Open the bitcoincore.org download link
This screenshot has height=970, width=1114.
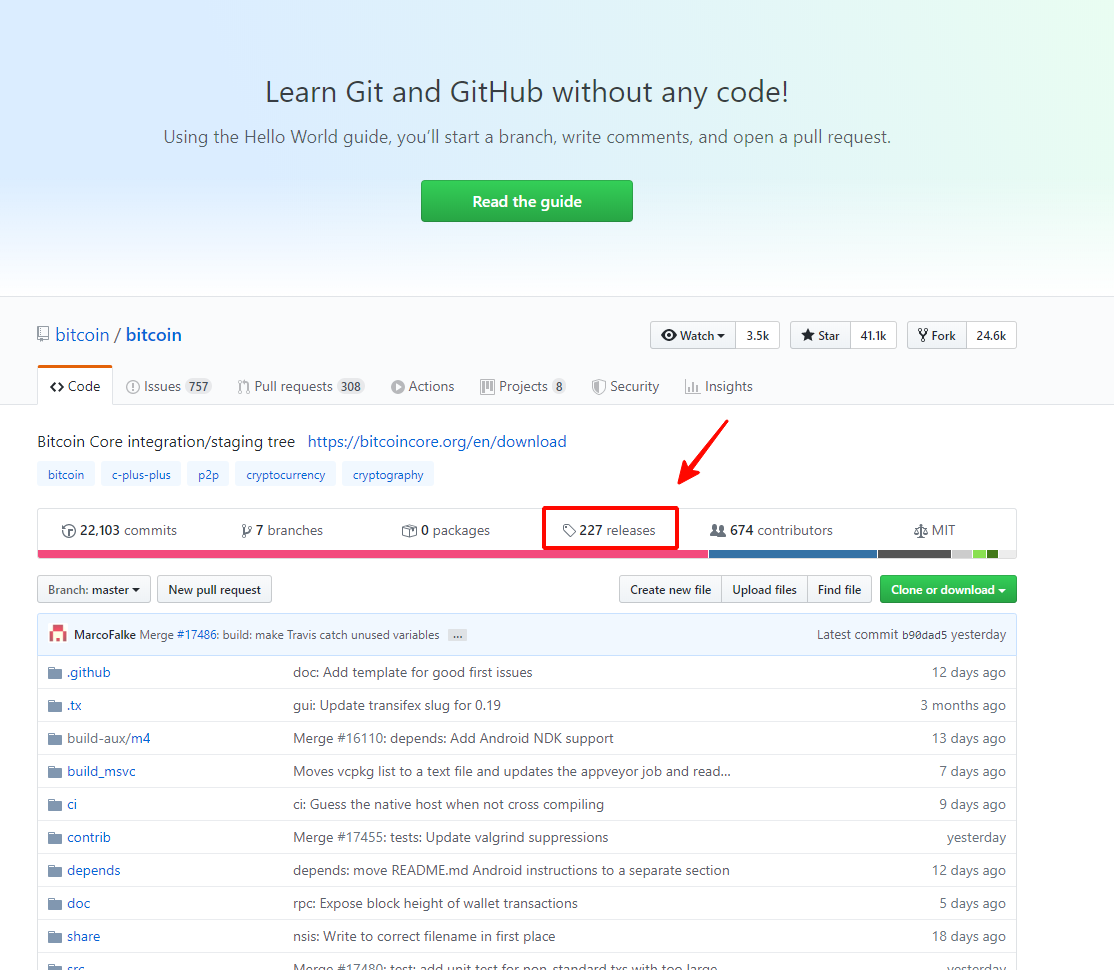point(437,441)
